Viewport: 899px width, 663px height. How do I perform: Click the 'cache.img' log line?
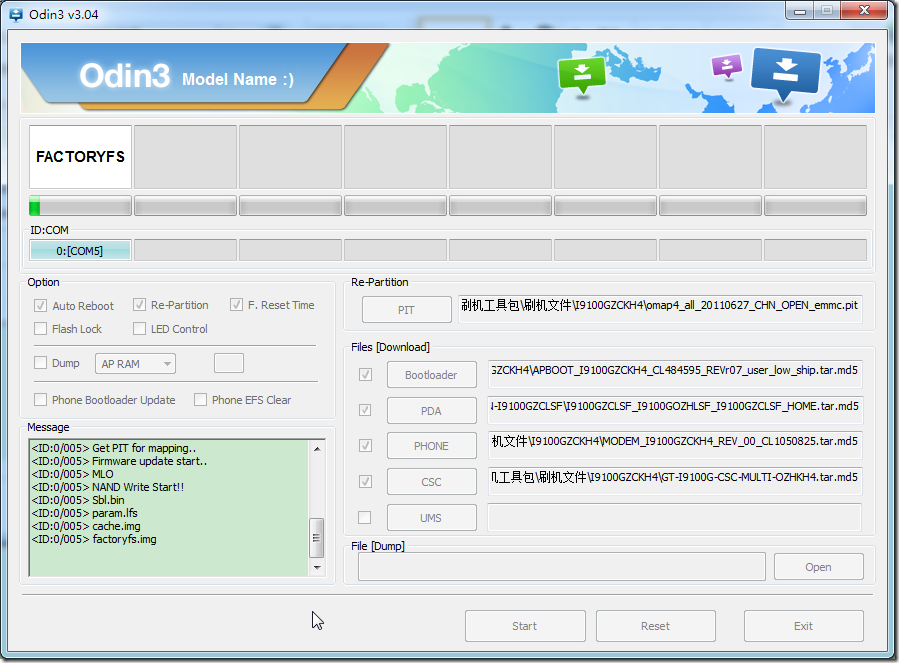coord(86,526)
